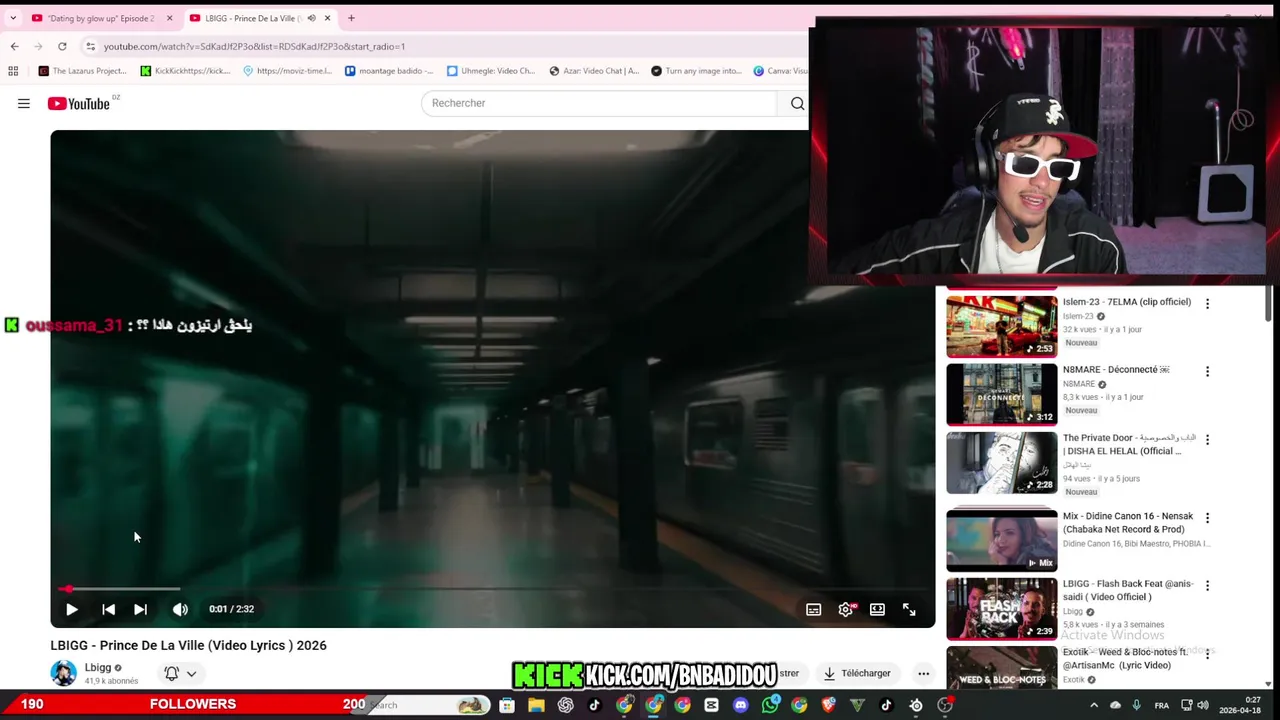Open the Azar: Video Chat bookmark
Screen dimensions: 1280x720
pyautogui.click(x=594, y=71)
